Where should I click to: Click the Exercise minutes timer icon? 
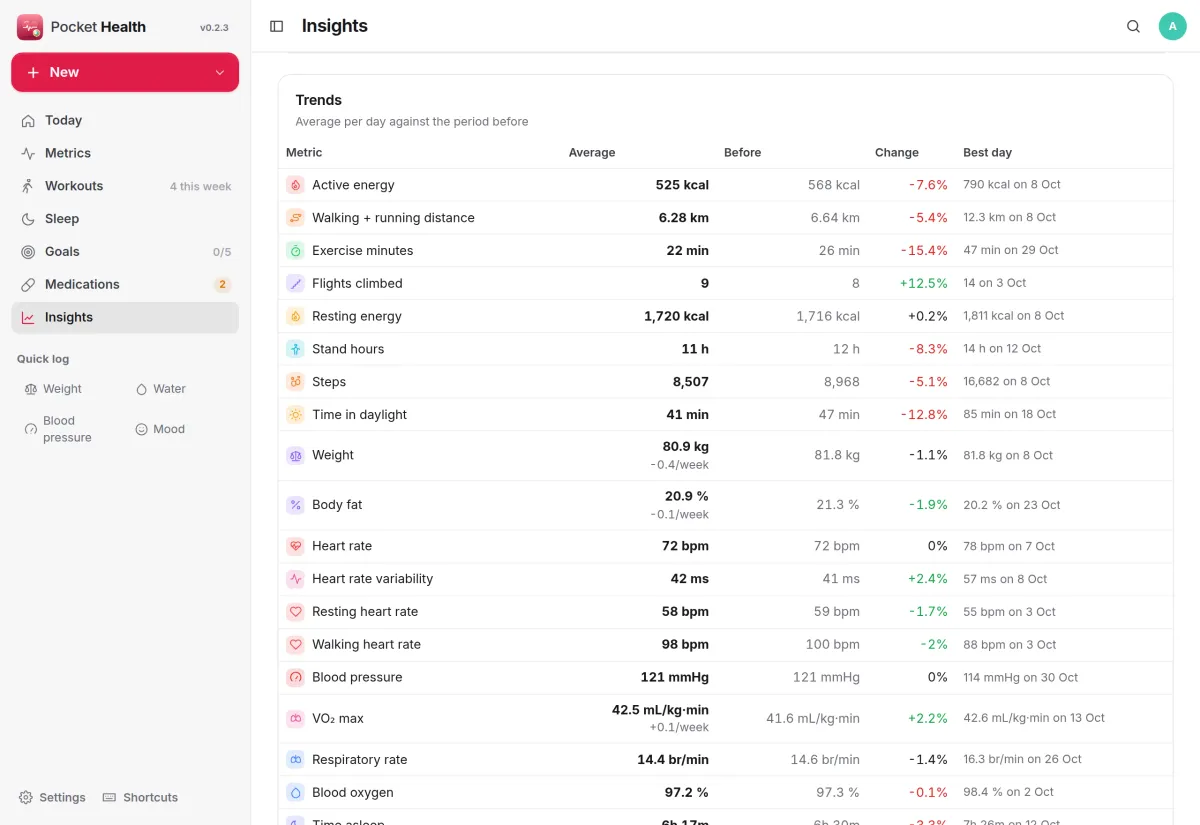295,251
